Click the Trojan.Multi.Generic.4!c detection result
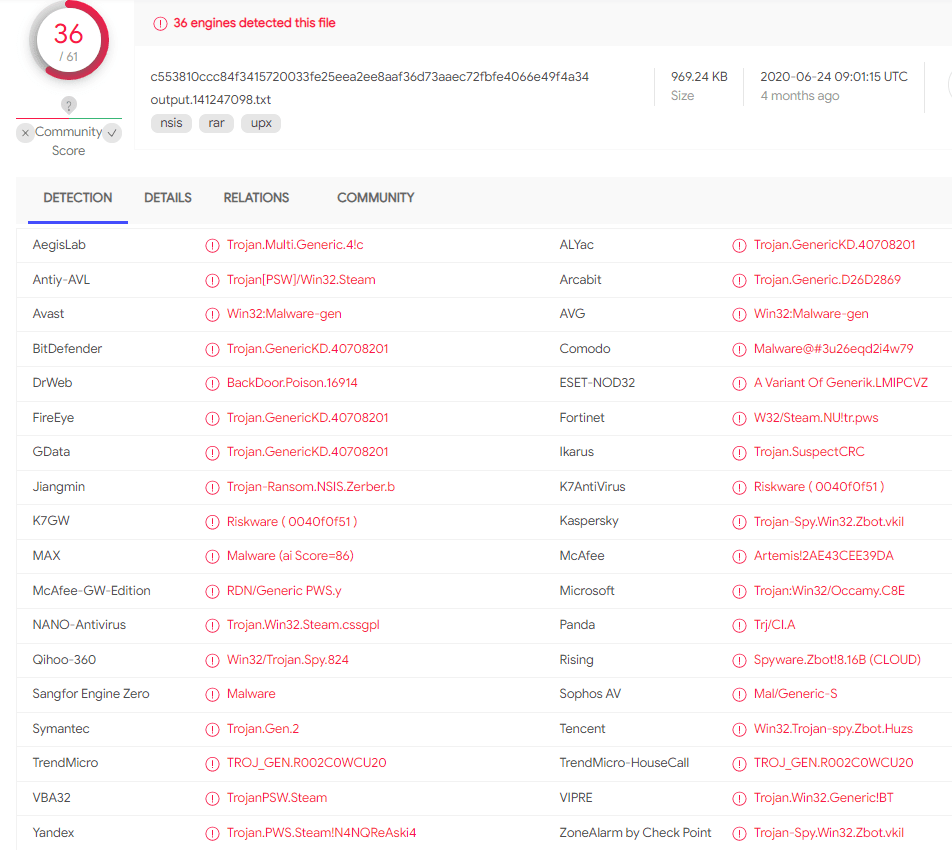The width and height of the screenshot is (952, 850). [295, 245]
